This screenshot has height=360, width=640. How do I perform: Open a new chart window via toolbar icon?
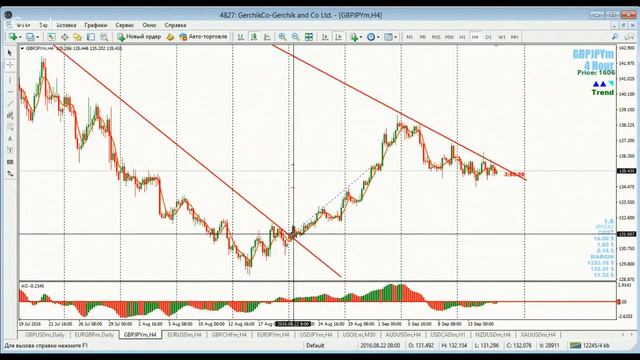coord(13,37)
